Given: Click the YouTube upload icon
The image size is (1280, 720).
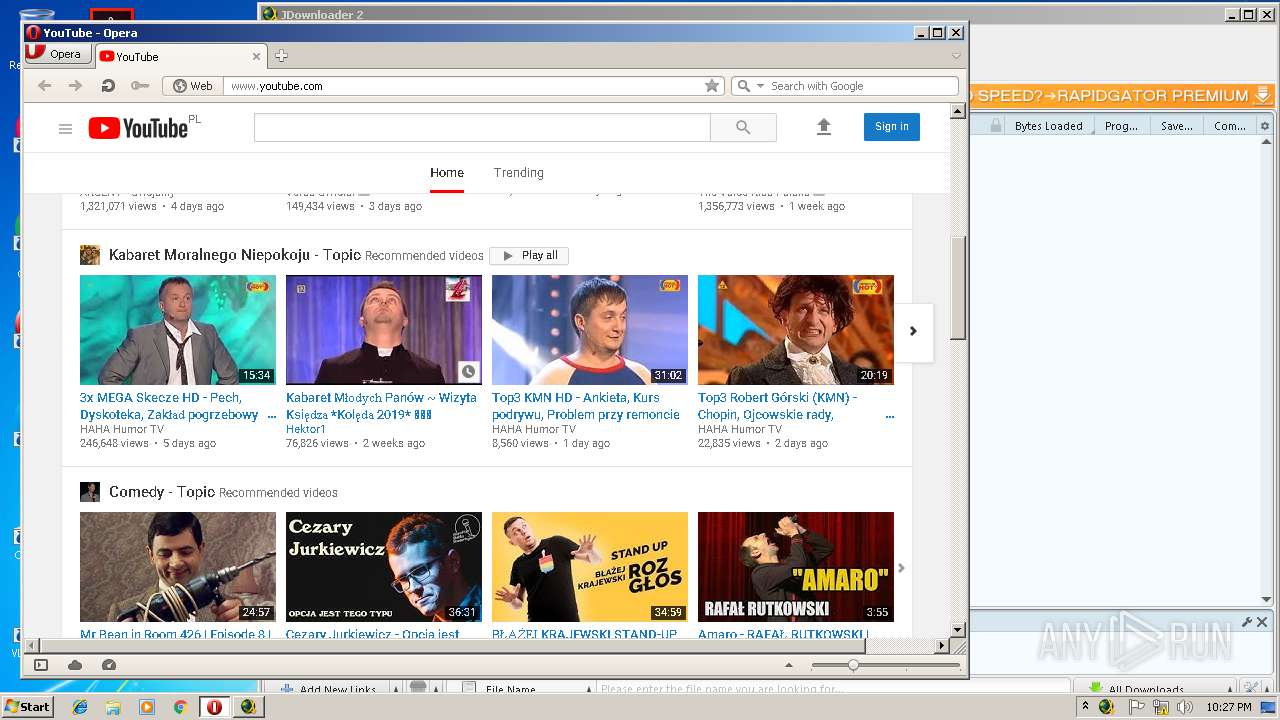Looking at the screenshot, I should point(824,127).
